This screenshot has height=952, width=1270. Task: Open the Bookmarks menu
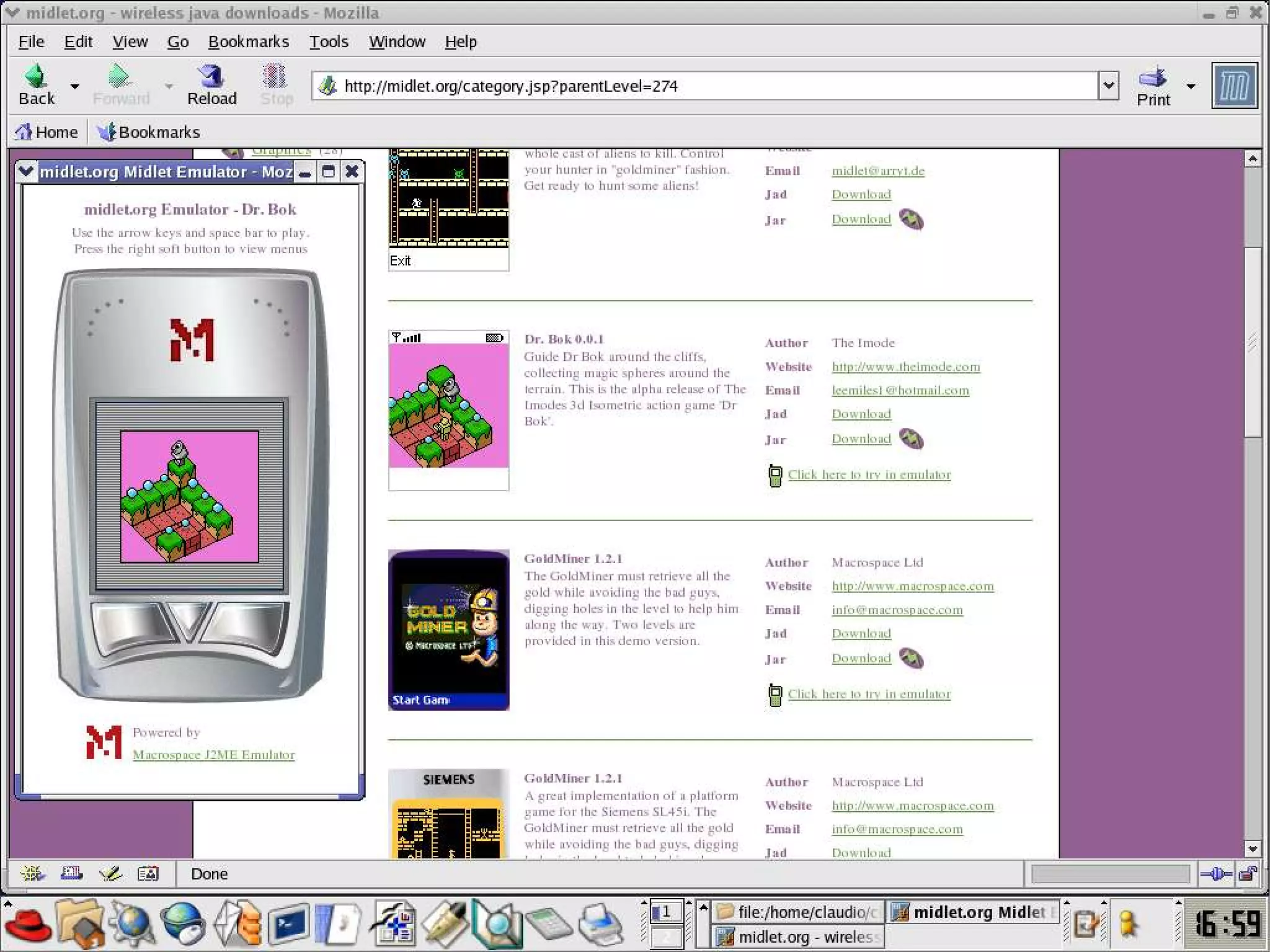point(248,42)
